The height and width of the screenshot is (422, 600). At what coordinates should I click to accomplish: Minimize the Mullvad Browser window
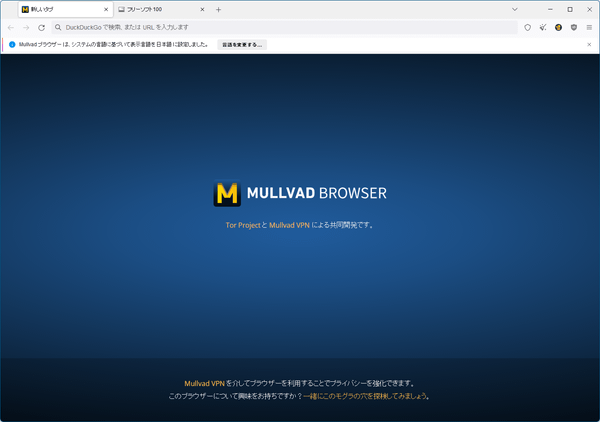550,10
